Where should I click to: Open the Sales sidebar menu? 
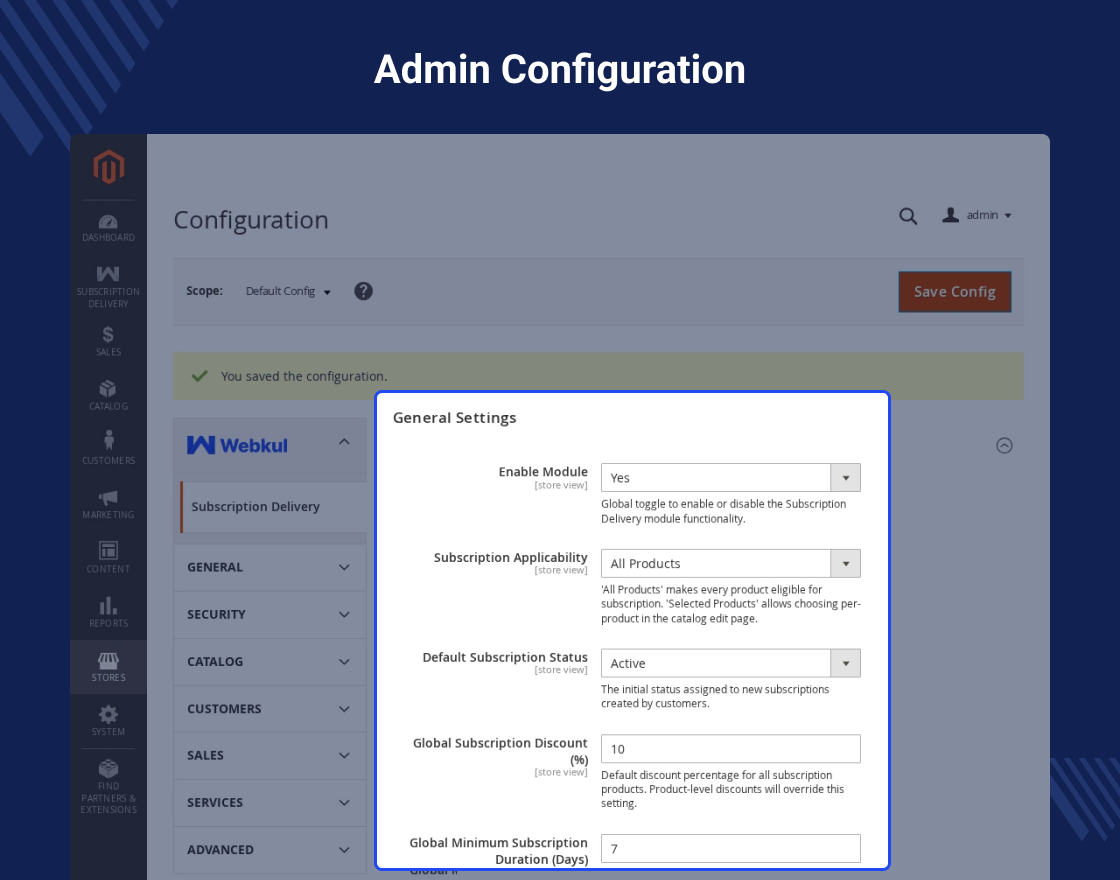pyautogui.click(x=109, y=341)
